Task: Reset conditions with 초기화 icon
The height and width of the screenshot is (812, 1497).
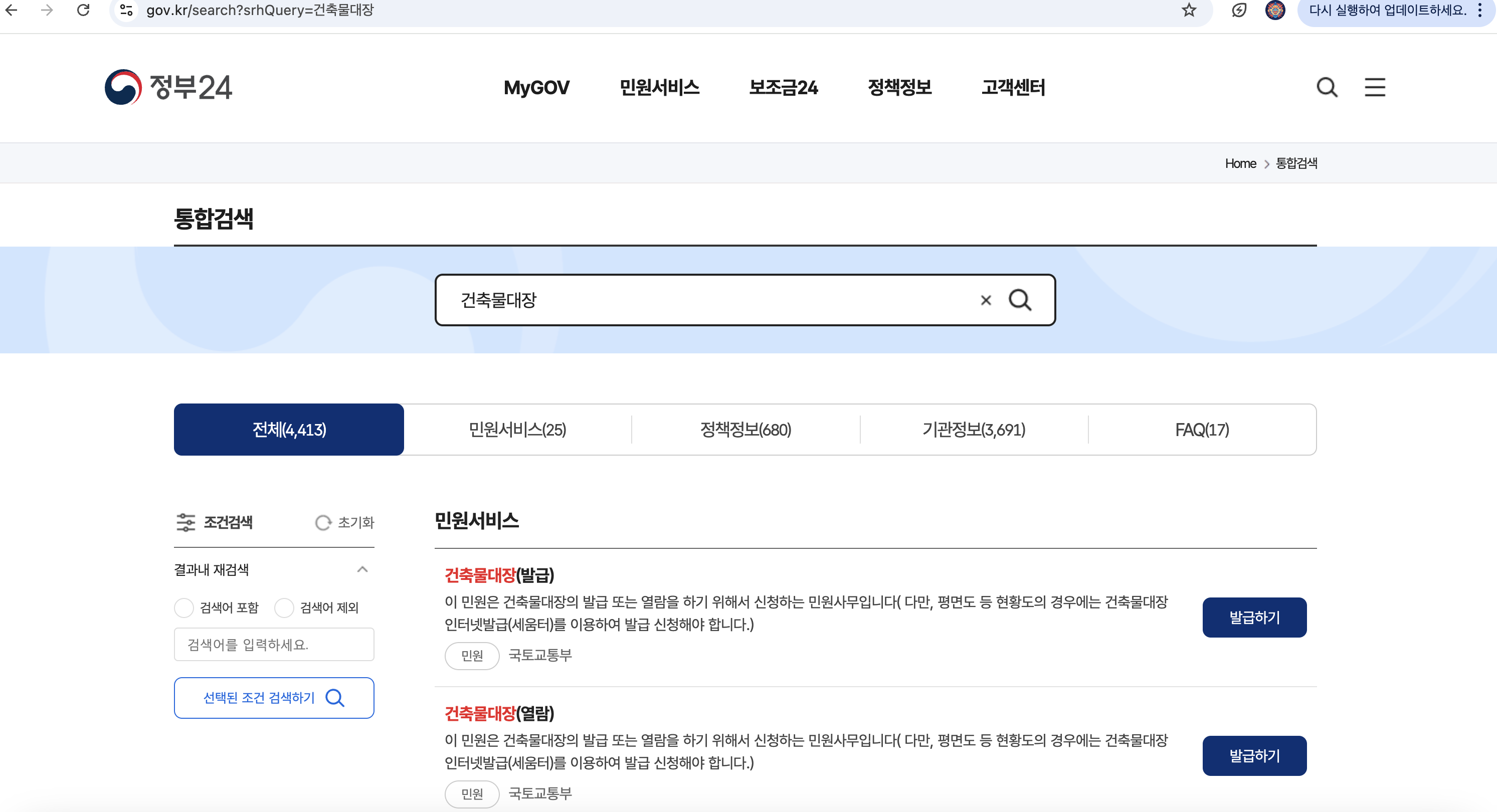Action: click(322, 523)
